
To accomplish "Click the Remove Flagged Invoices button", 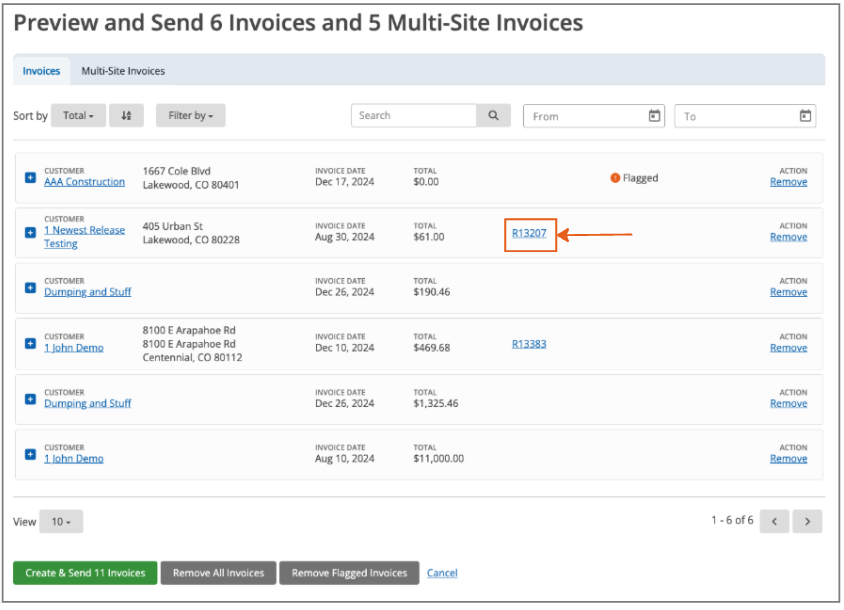I will 349,573.
